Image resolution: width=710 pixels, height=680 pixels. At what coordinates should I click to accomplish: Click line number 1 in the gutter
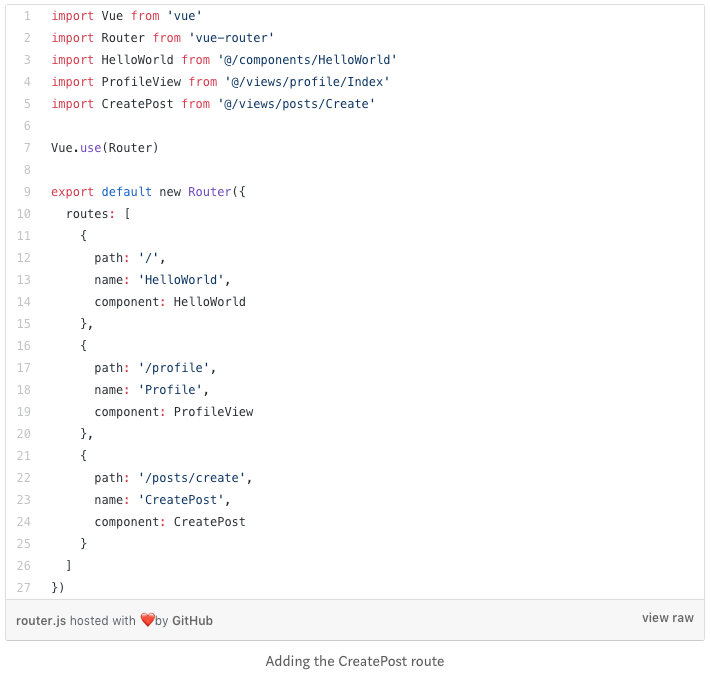26,16
